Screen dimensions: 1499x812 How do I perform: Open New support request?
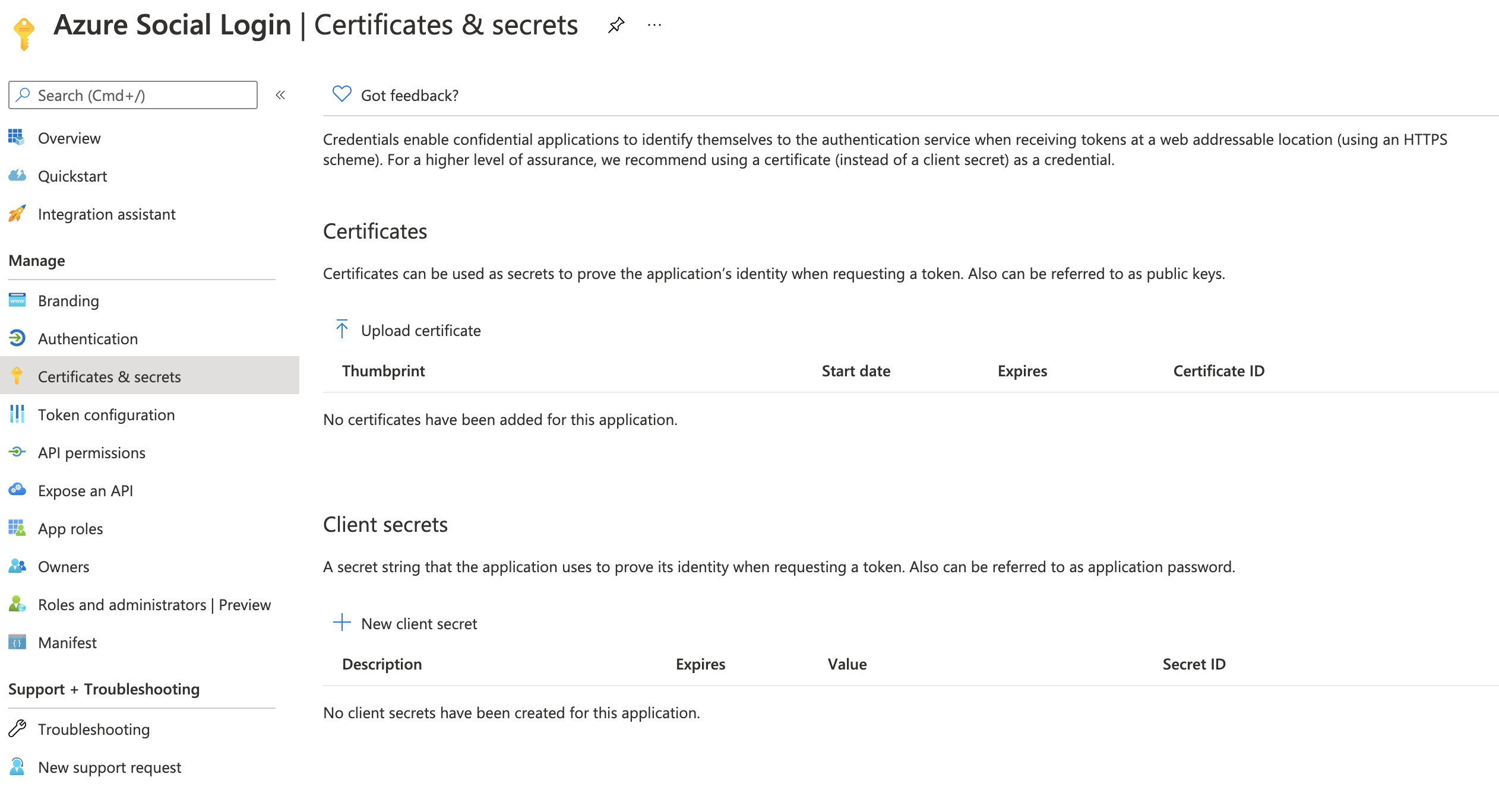point(109,767)
